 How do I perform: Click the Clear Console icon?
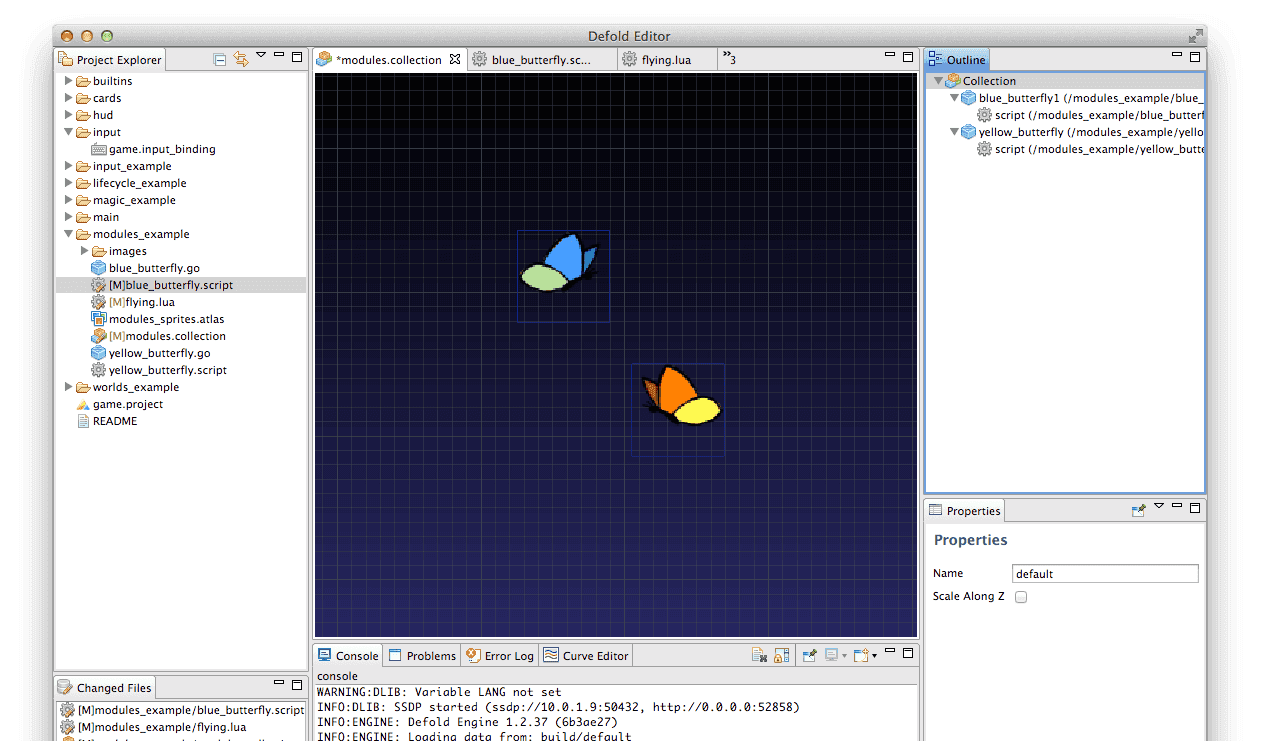(760, 656)
